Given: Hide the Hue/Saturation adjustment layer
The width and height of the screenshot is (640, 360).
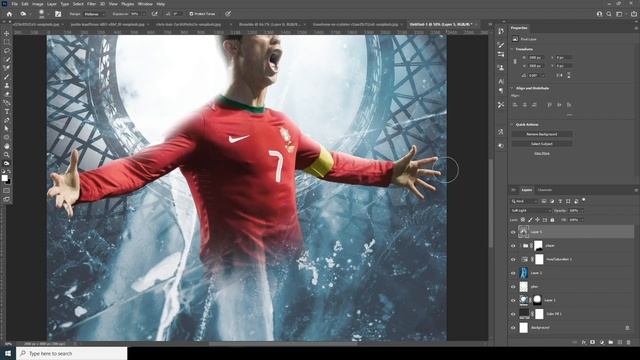Looking at the screenshot, I should click(x=513, y=259).
